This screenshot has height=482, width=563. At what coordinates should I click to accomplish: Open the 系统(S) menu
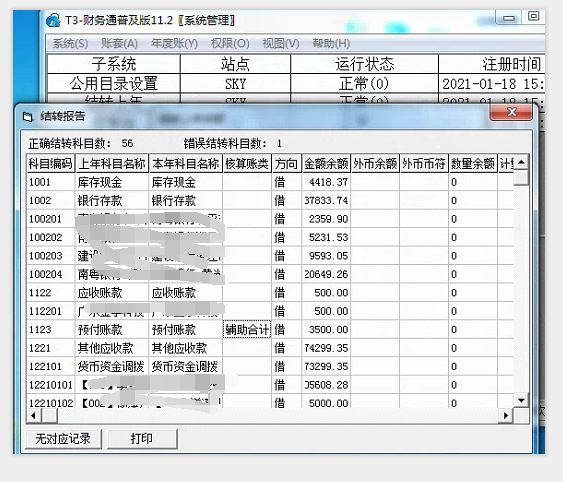70,44
